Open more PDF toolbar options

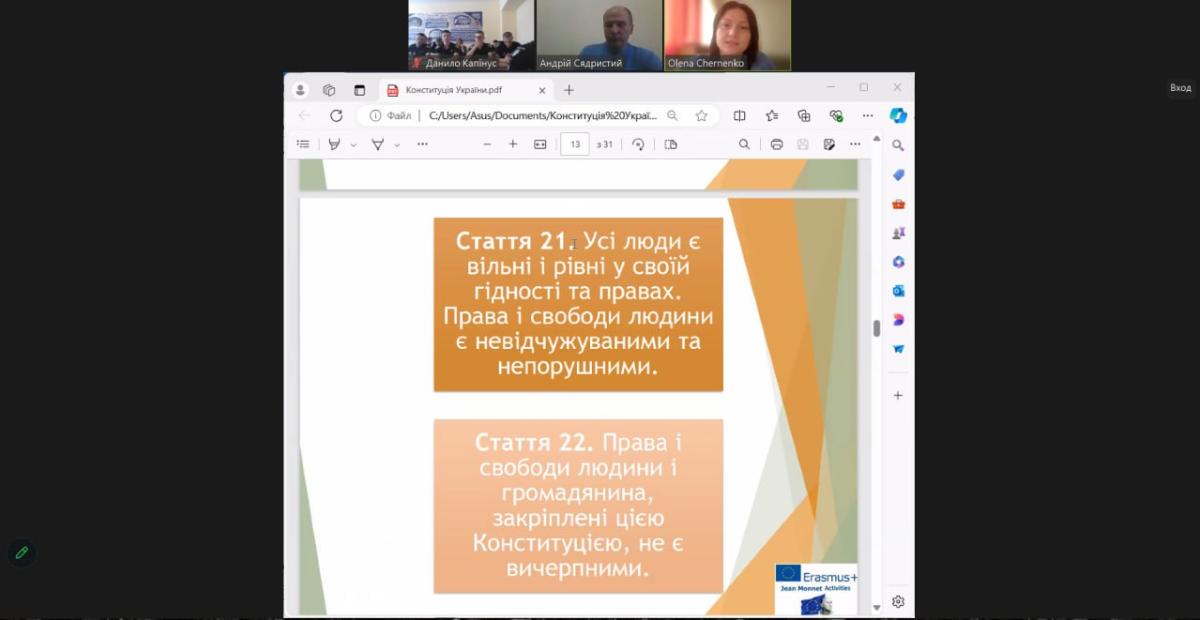coord(855,144)
